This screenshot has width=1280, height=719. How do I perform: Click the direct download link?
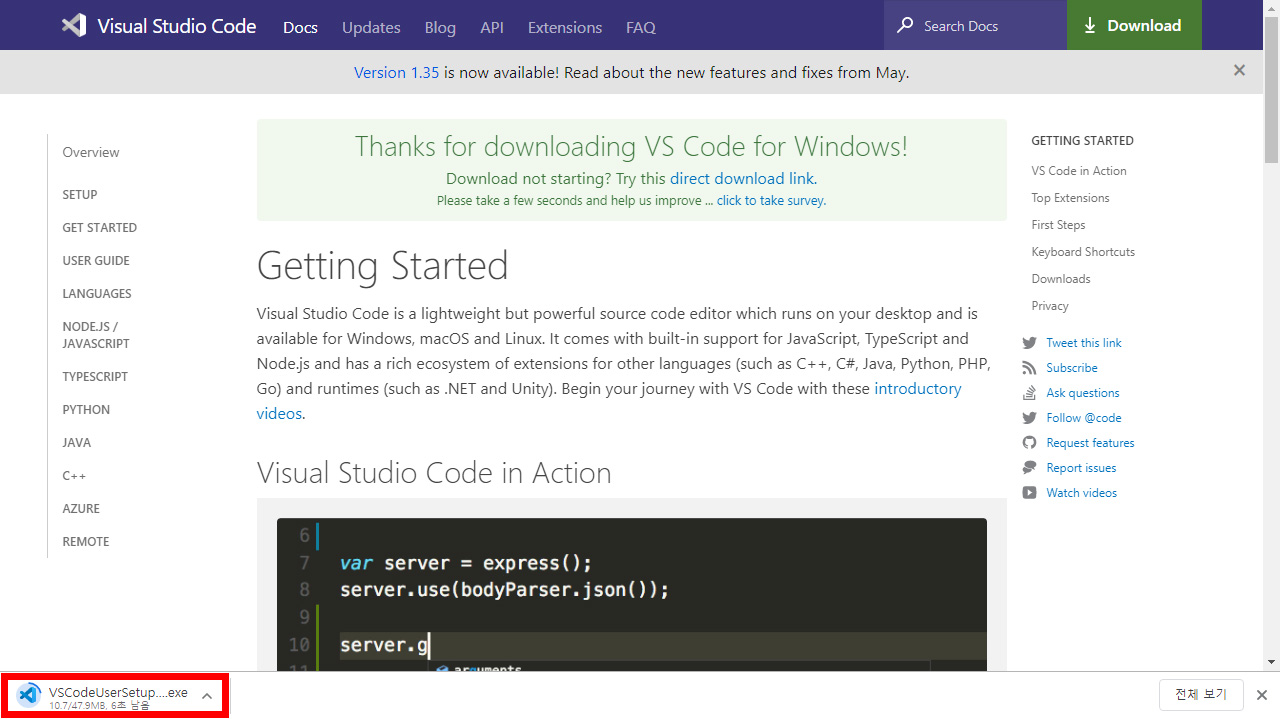[x=742, y=178]
